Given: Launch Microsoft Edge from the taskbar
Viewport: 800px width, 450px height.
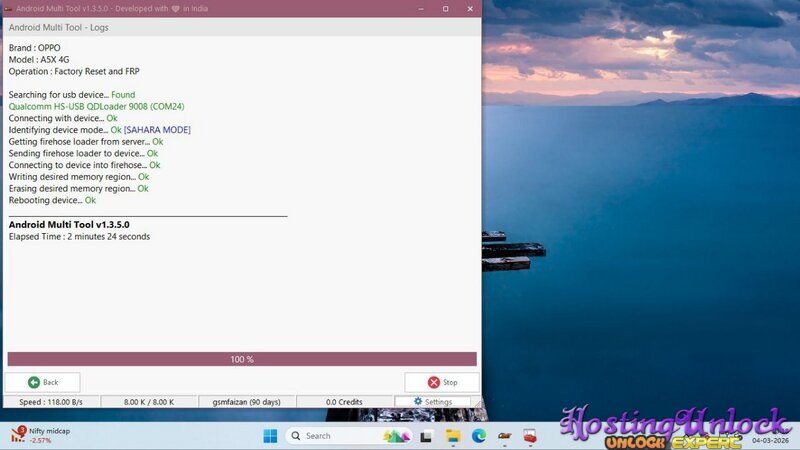Looking at the screenshot, I should tap(479, 436).
